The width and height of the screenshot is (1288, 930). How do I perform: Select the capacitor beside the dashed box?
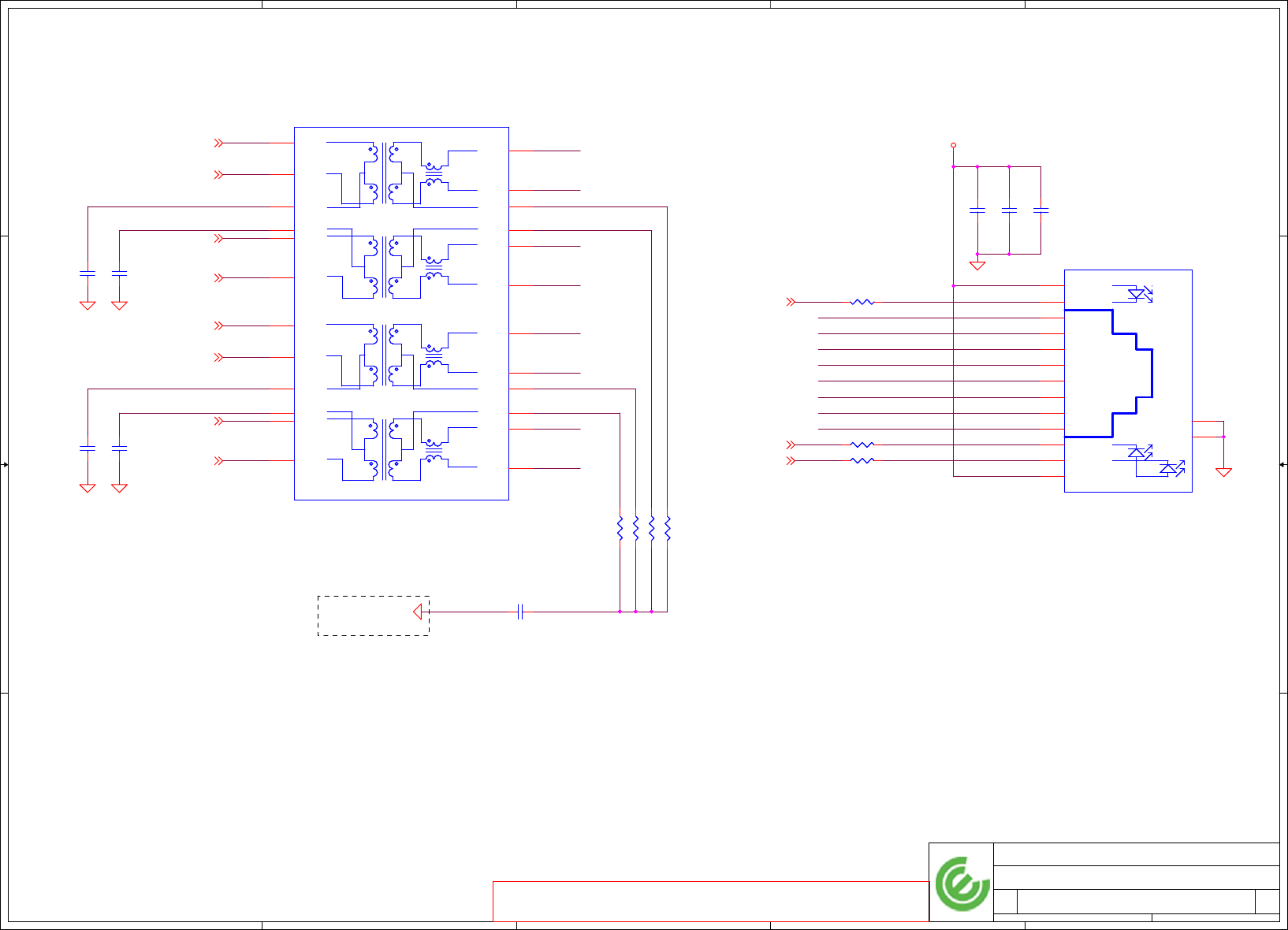pyautogui.click(x=520, y=612)
